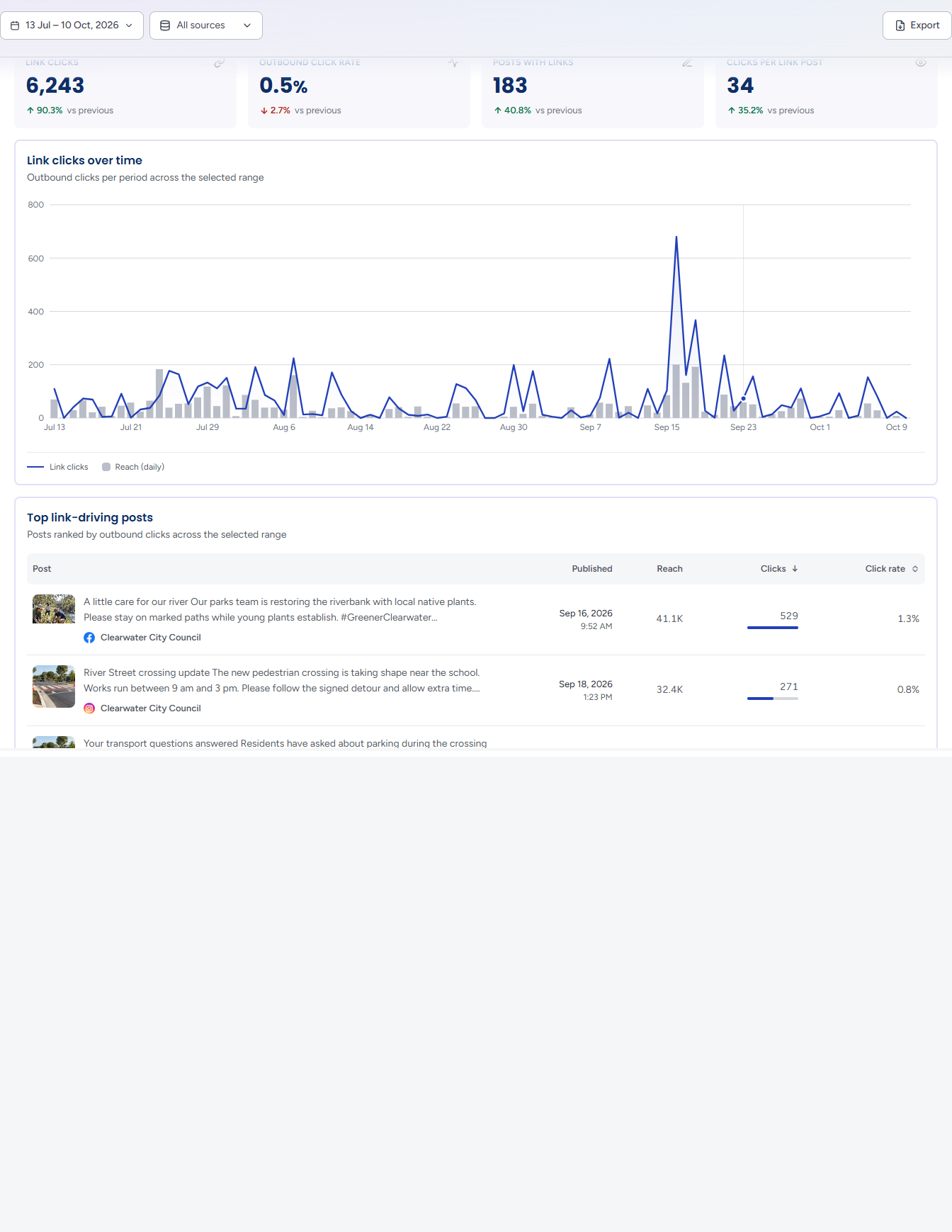The width and height of the screenshot is (952, 1232).
Task: Click the Facebook icon beside Clearwater City Council
Action: click(89, 638)
